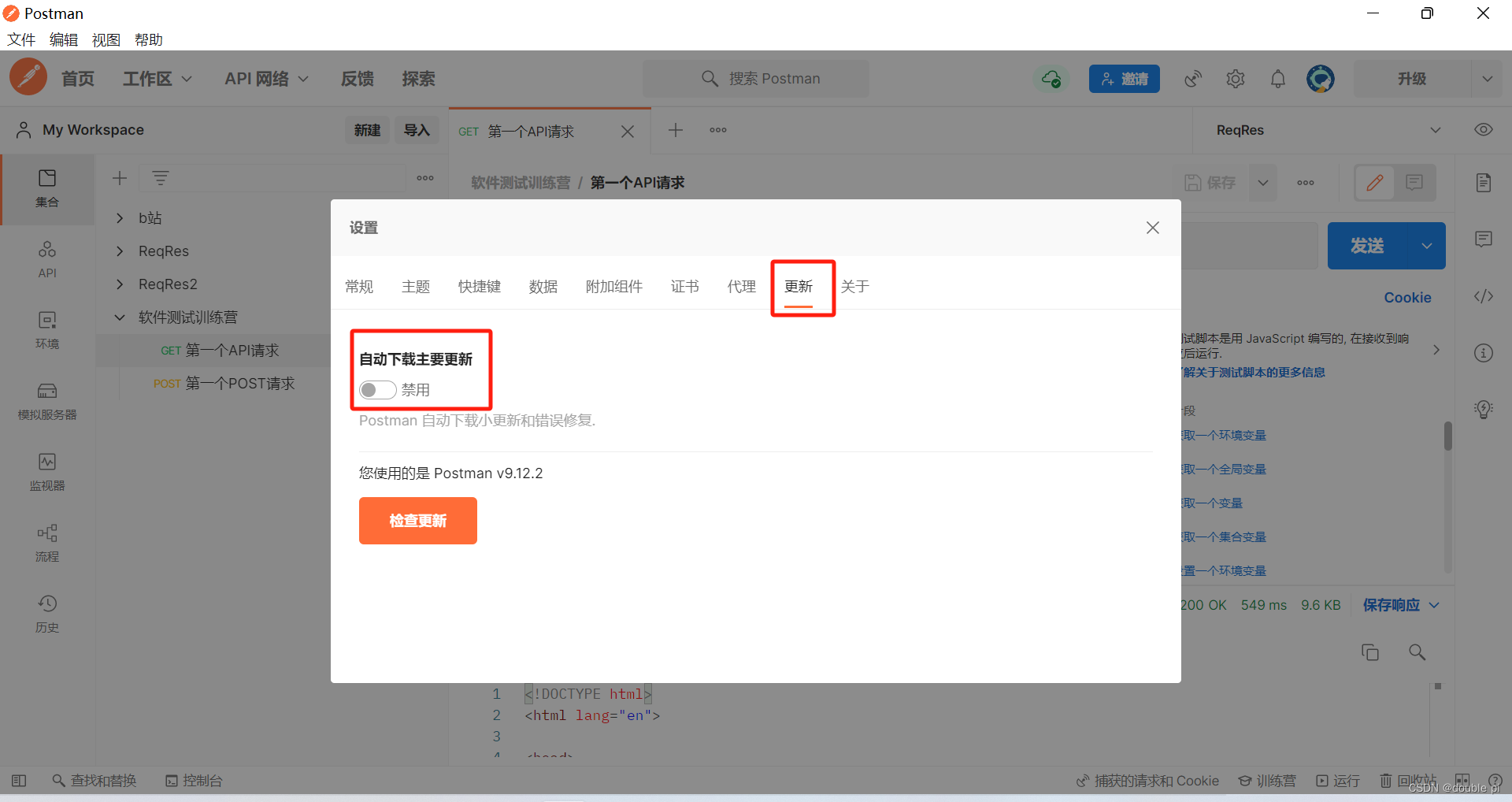Open the ReqRes environment dropdown

click(x=1328, y=130)
